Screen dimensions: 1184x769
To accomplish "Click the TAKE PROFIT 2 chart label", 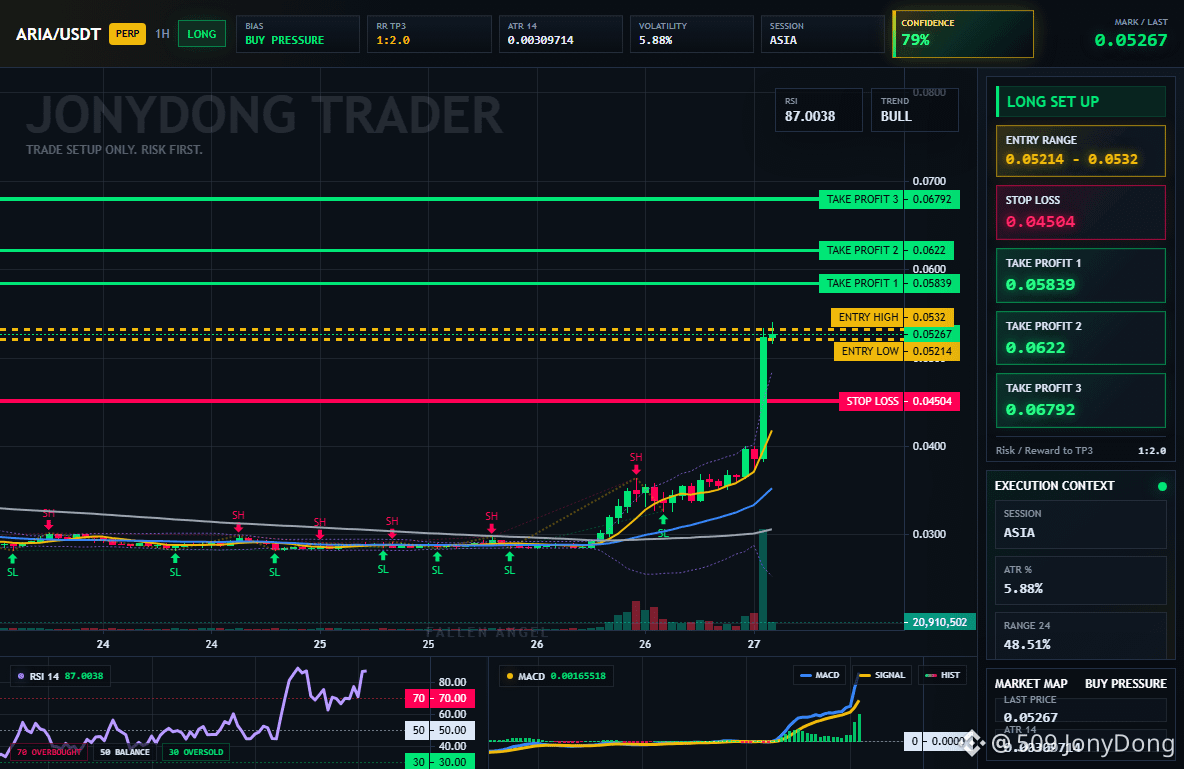I will [x=862, y=250].
